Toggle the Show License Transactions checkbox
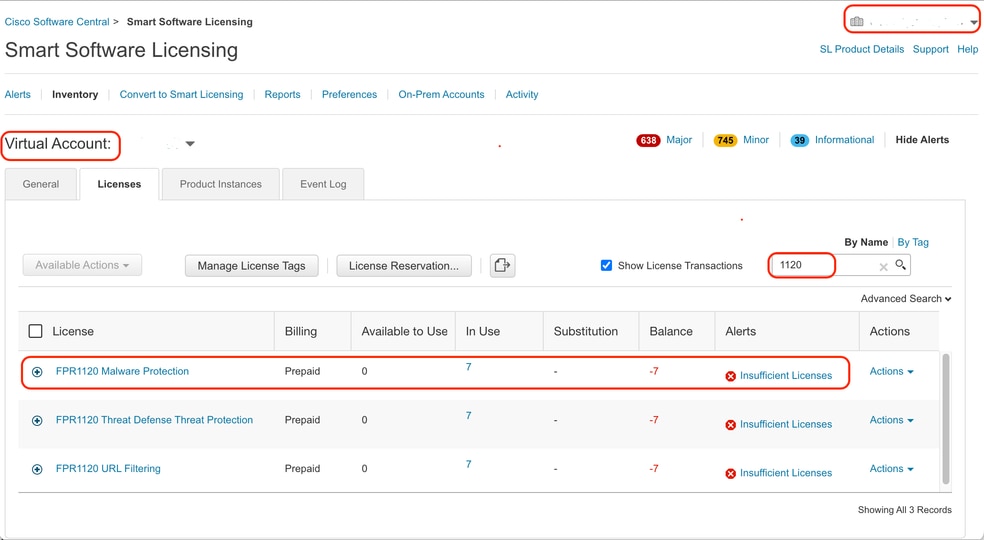Image resolution: width=984 pixels, height=540 pixels. [x=606, y=265]
